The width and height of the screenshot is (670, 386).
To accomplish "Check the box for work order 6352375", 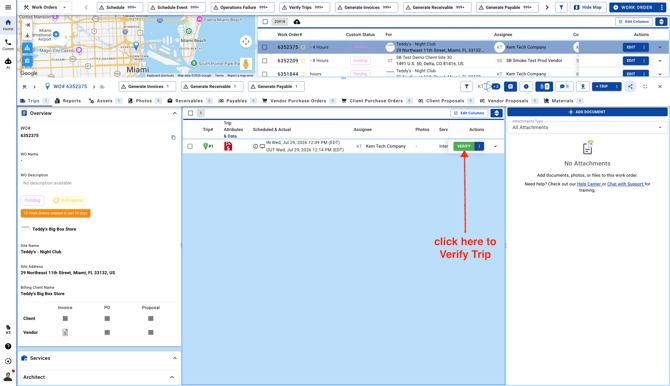I will [265, 47].
